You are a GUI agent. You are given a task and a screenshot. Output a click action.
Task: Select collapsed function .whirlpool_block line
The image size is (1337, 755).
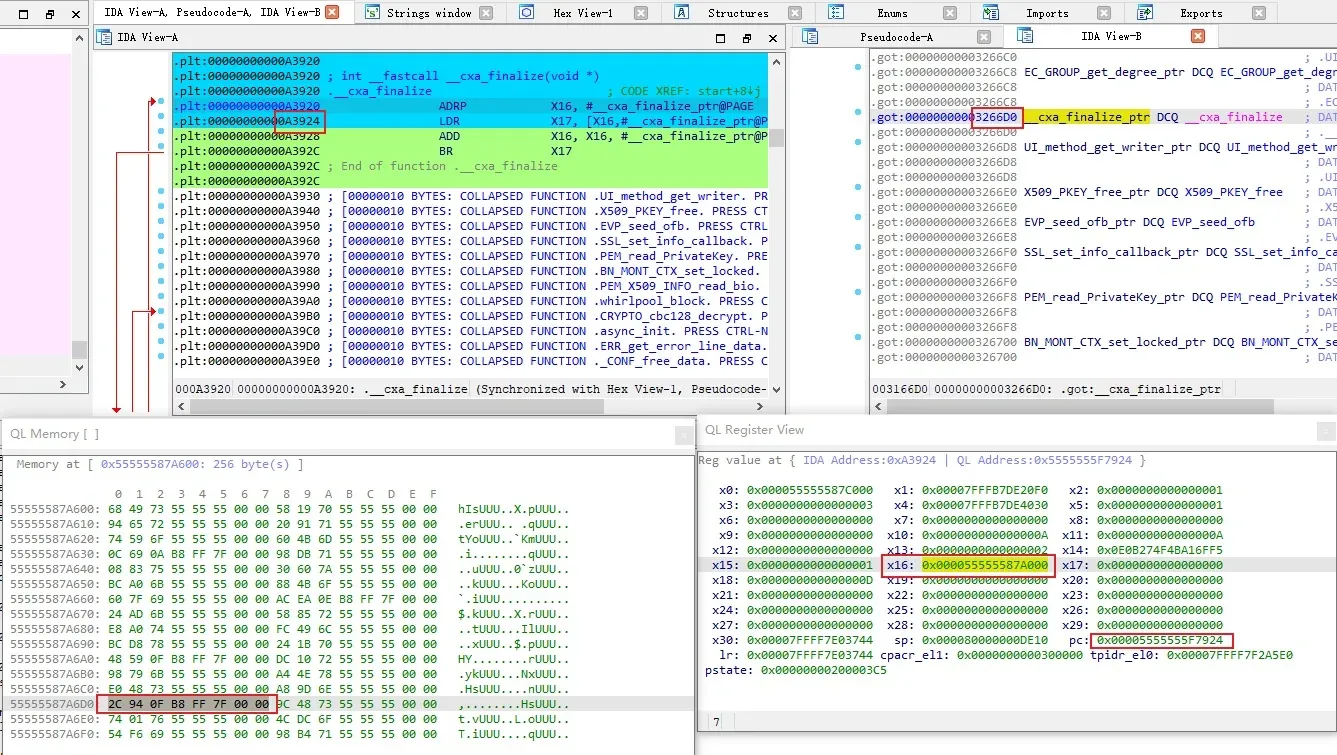[471, 301]
